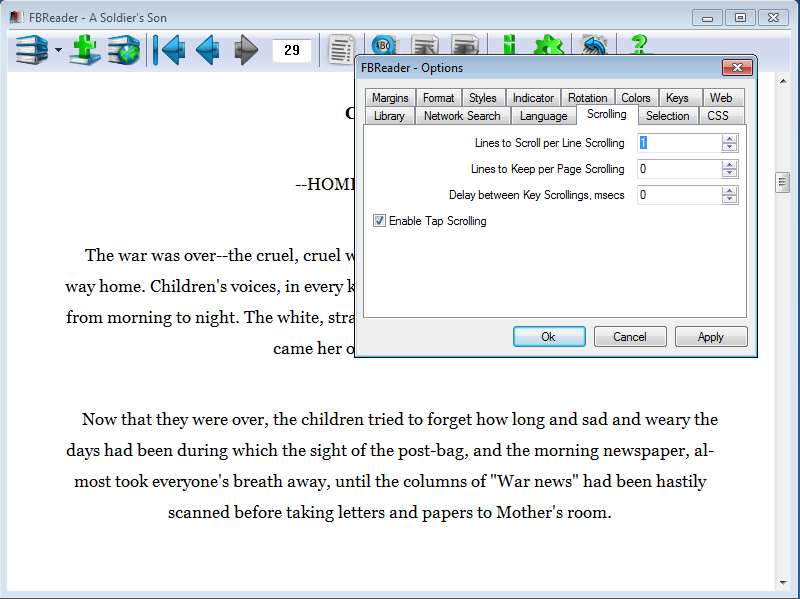Open the network library globe icon
Image resolution: width=800 pixels, height=599 pixels.
coord(123,49)
